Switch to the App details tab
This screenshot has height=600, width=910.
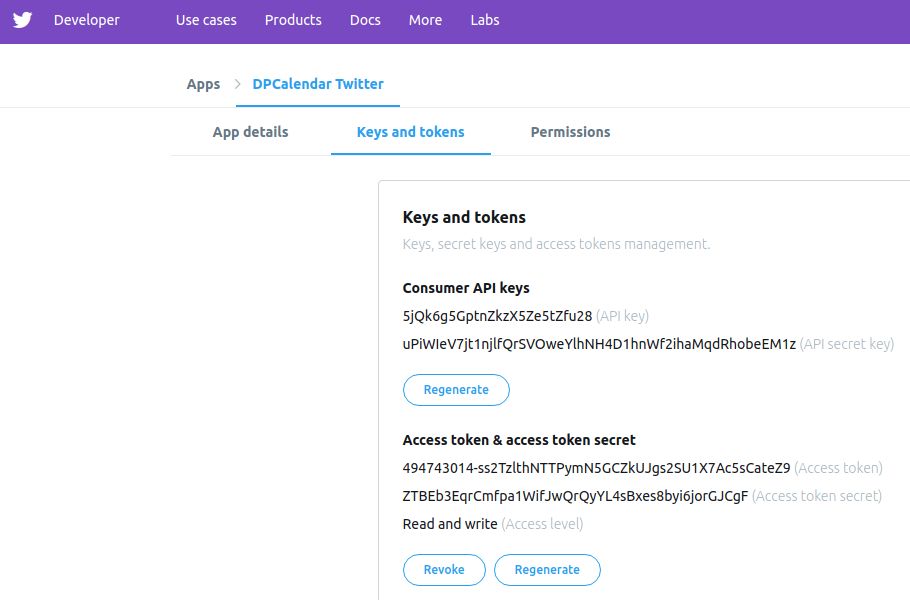coord(250,132)
